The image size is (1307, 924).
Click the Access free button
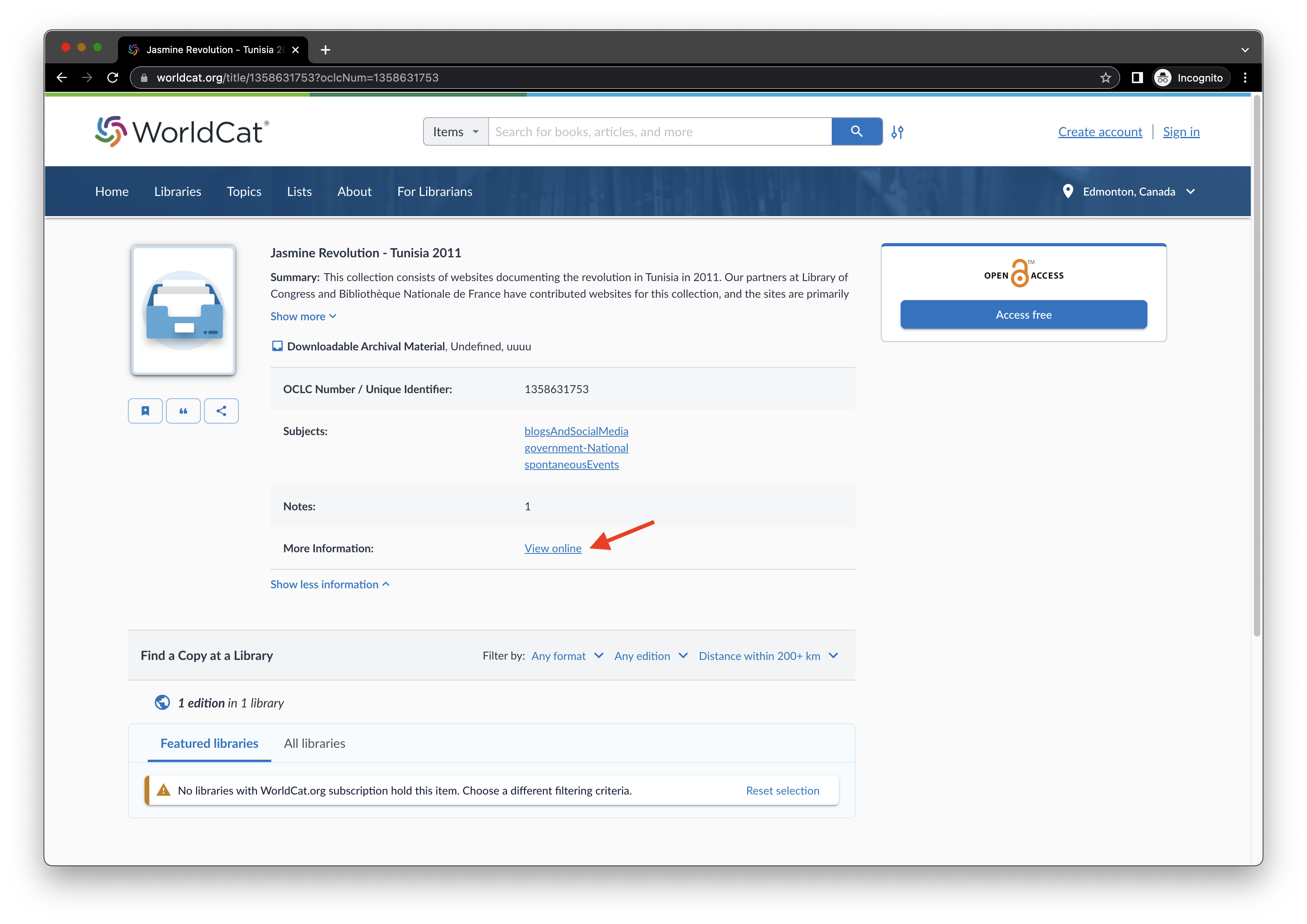tap(1023, 315)
